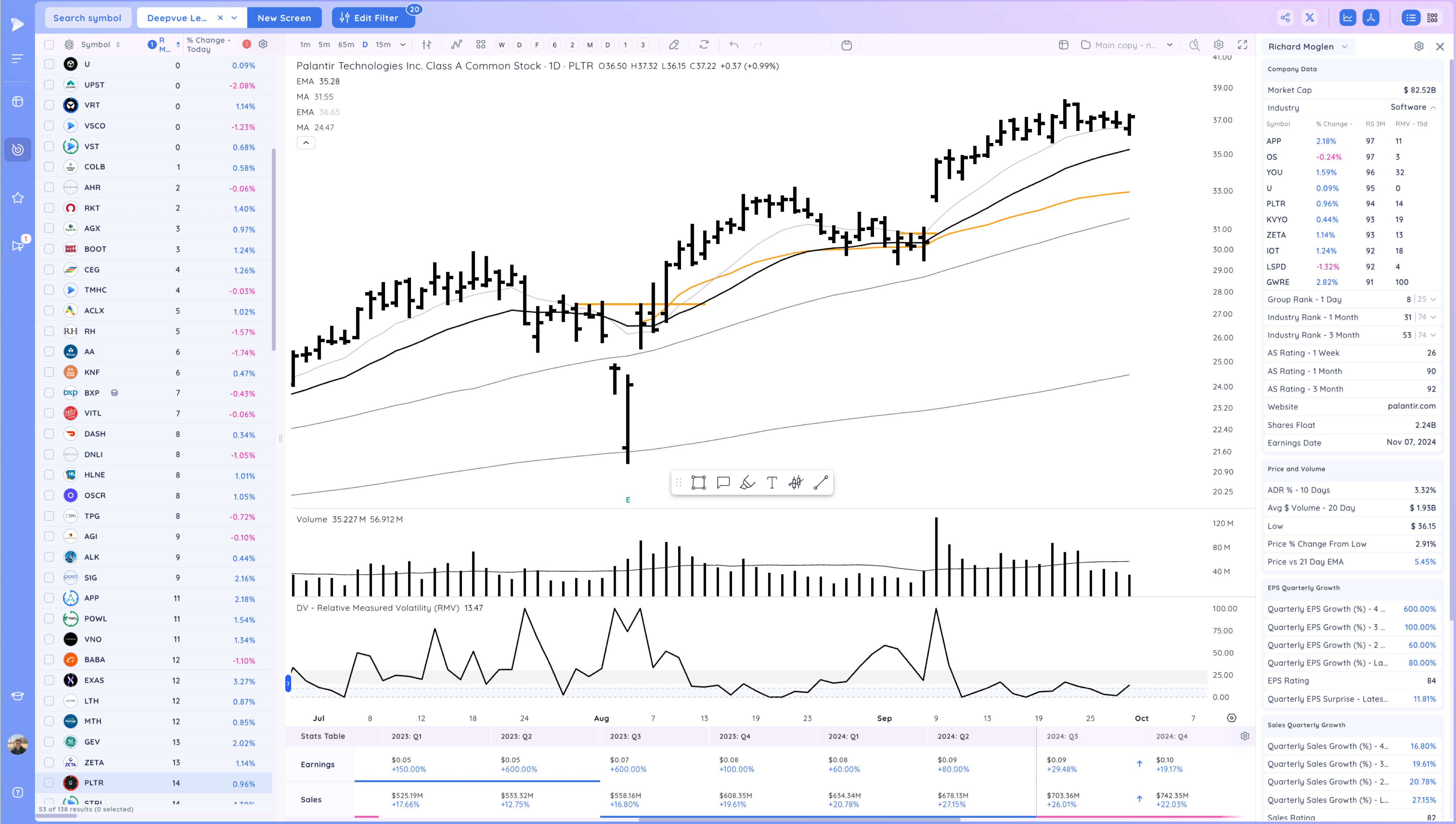Undo the last chart action
The image size is (1456, 824).
[733, 45]
